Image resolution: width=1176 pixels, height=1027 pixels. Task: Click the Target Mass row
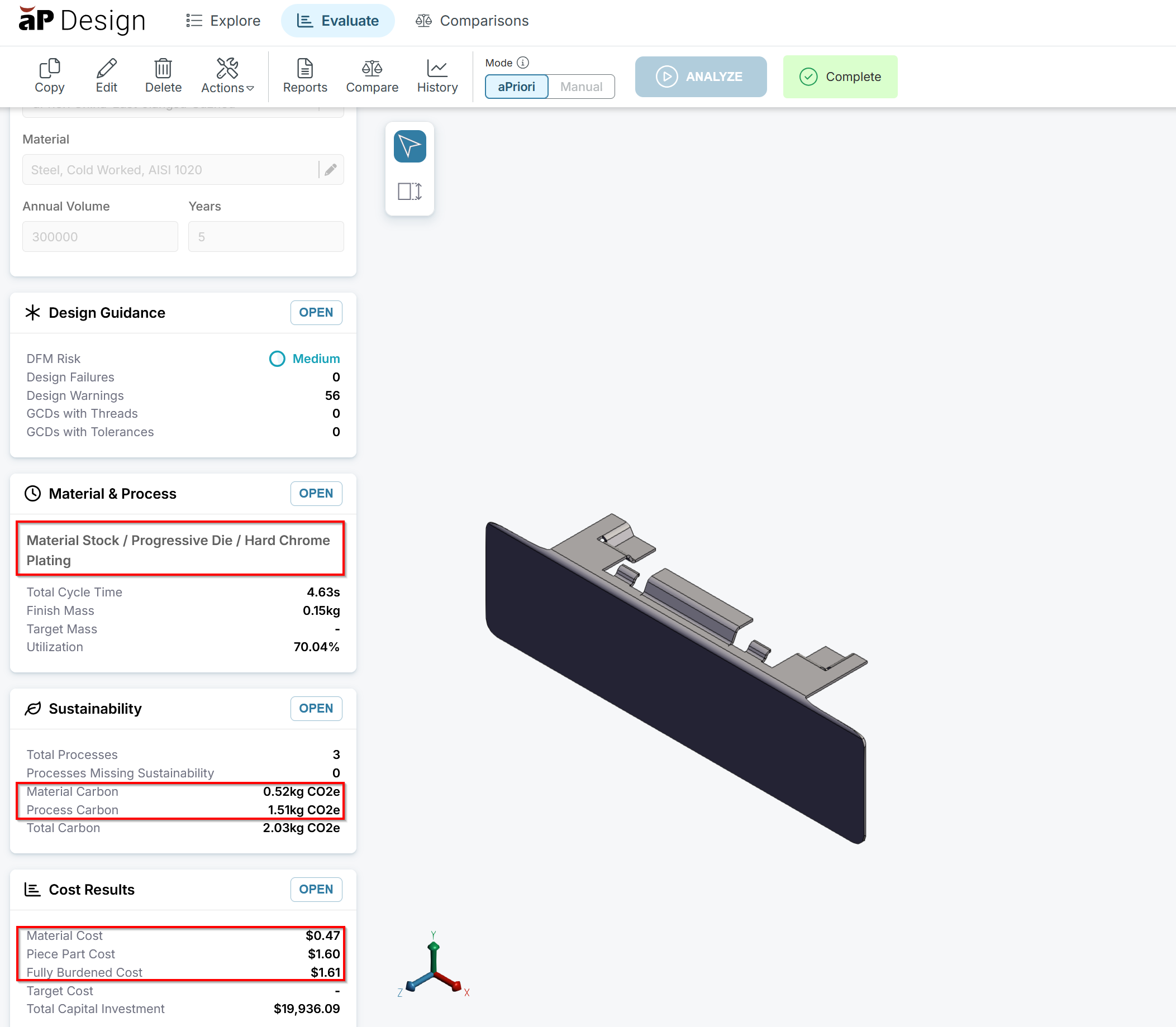pos(183,629)
